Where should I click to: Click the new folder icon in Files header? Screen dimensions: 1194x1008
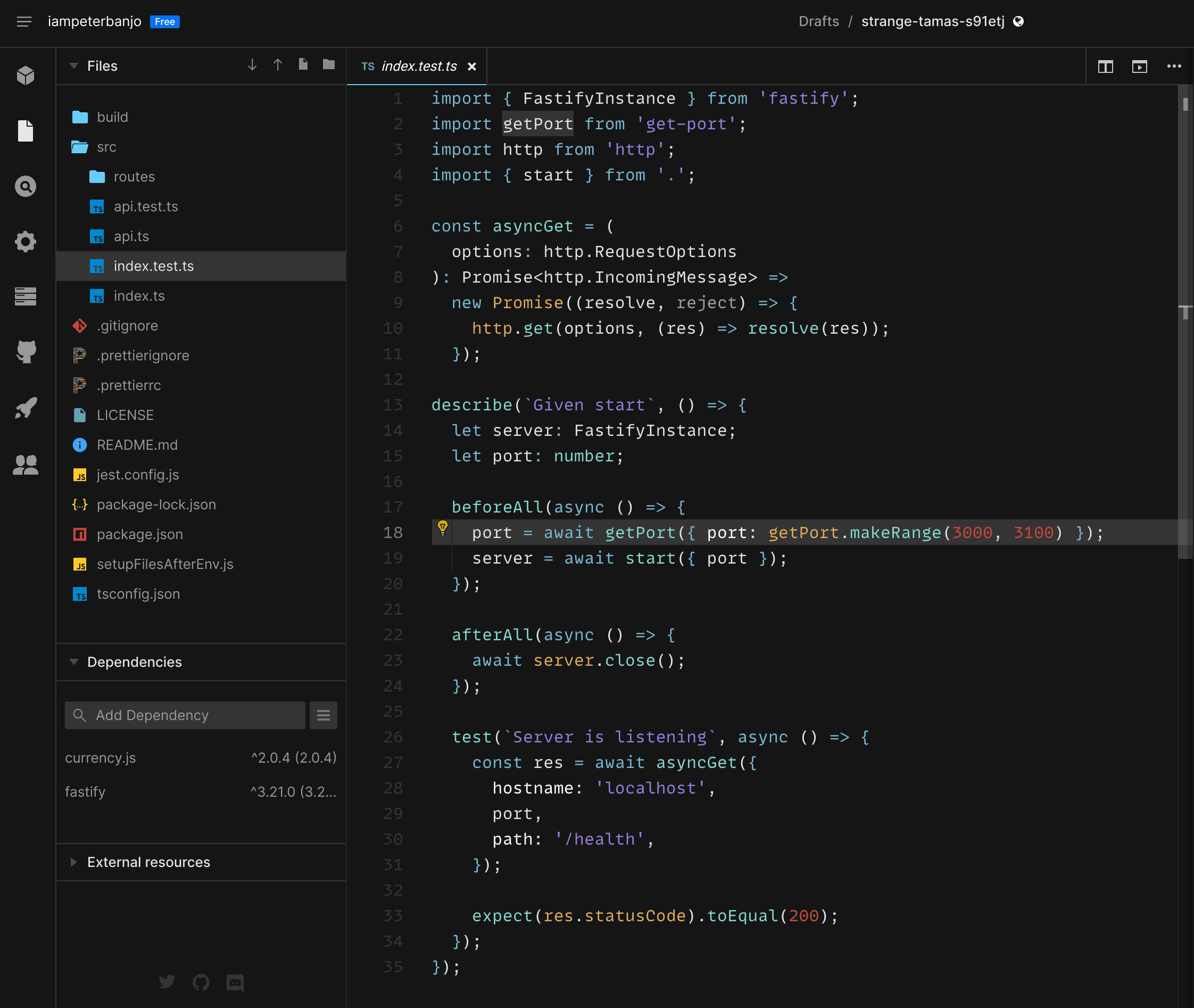328,64
